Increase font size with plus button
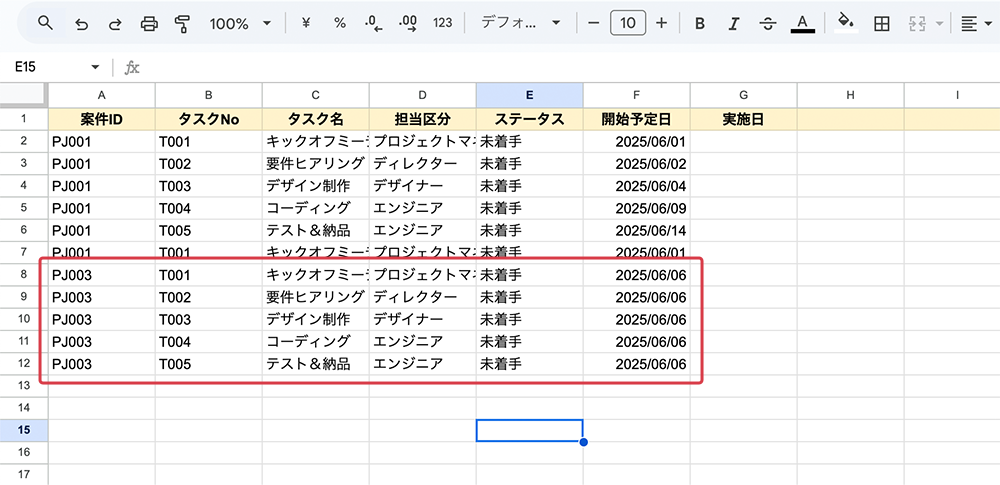The width and height of the screenshot is (1000, 485). tap(661, 23)
